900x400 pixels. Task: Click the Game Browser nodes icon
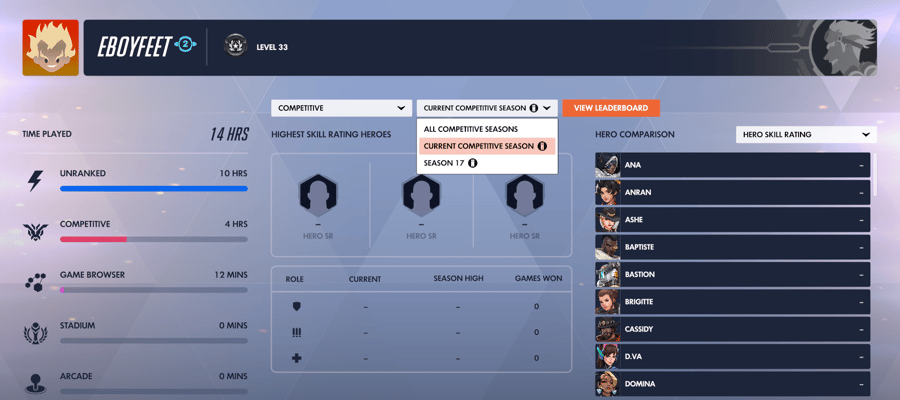(x=35, y=282)
